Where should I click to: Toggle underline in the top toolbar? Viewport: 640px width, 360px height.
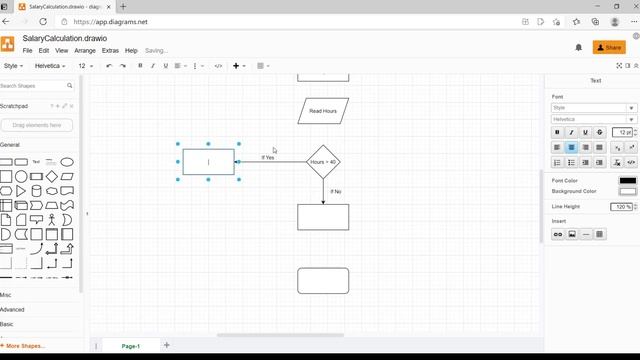[165, 66]
